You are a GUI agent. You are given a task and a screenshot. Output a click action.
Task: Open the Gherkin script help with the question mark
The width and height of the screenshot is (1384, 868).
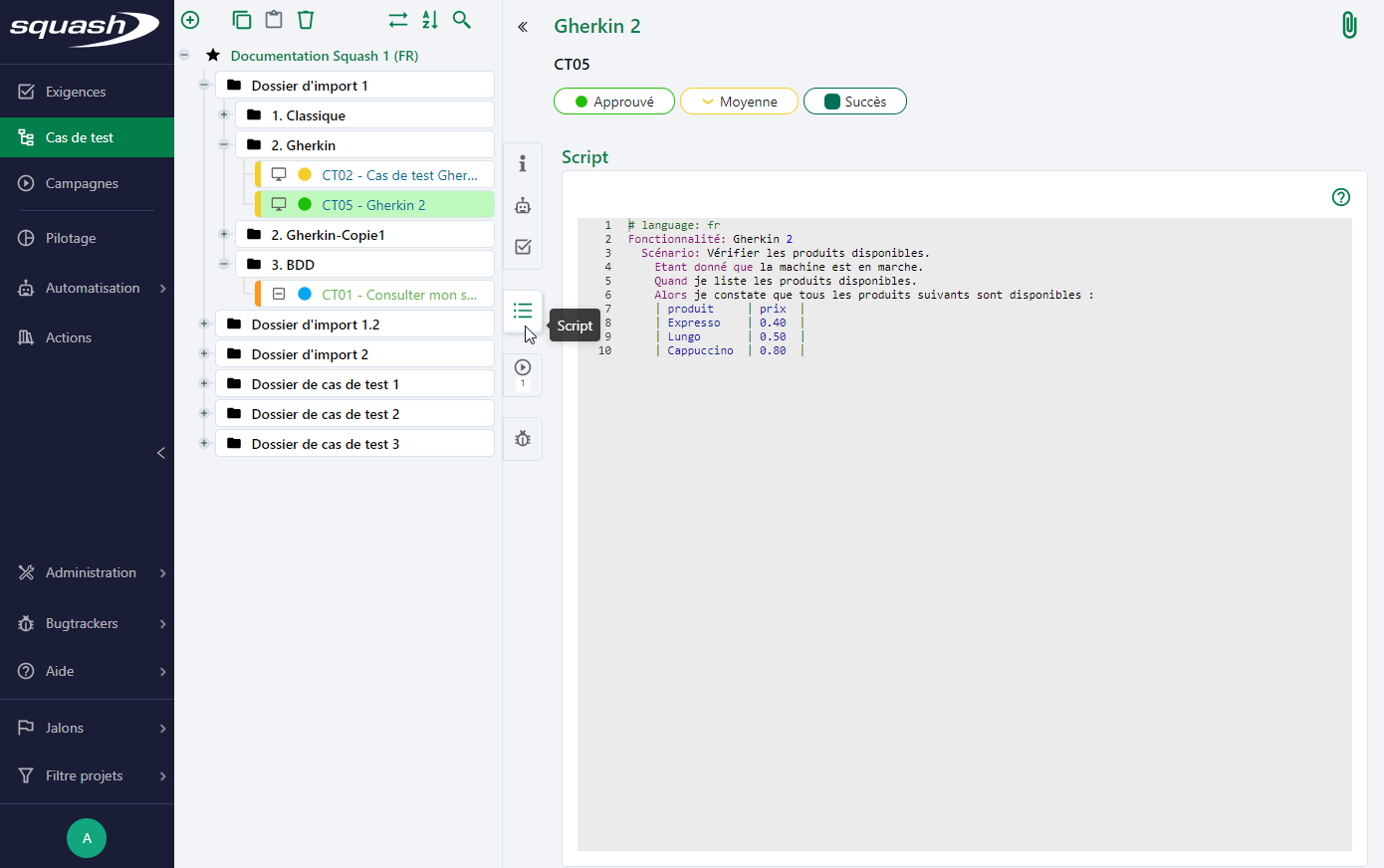[x=1340, y=197]
